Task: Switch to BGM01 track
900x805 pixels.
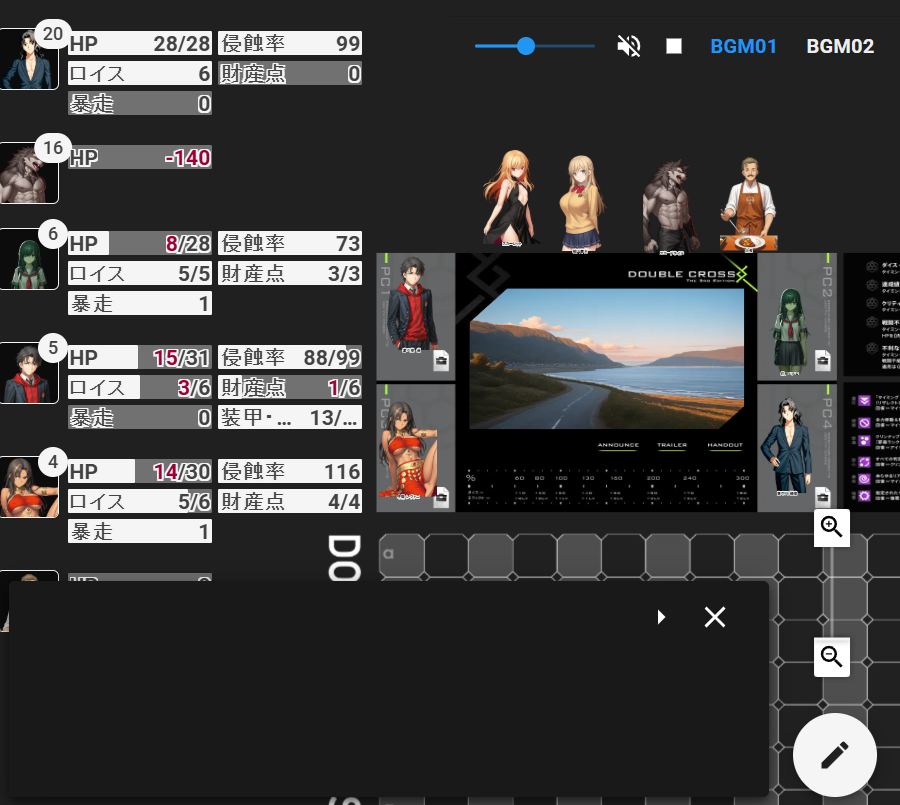Action: click(743, 46)
